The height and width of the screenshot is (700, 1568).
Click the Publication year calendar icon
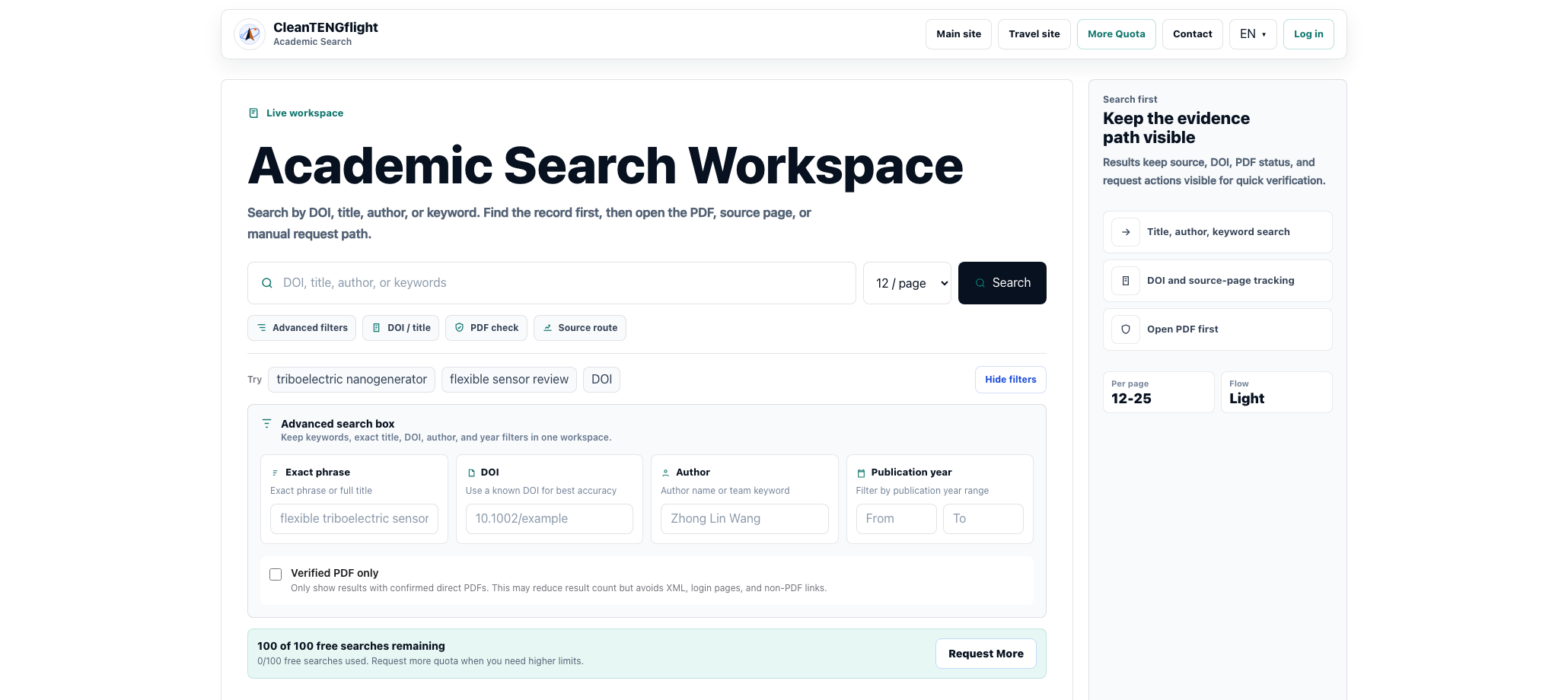click(x=861, y=473)
